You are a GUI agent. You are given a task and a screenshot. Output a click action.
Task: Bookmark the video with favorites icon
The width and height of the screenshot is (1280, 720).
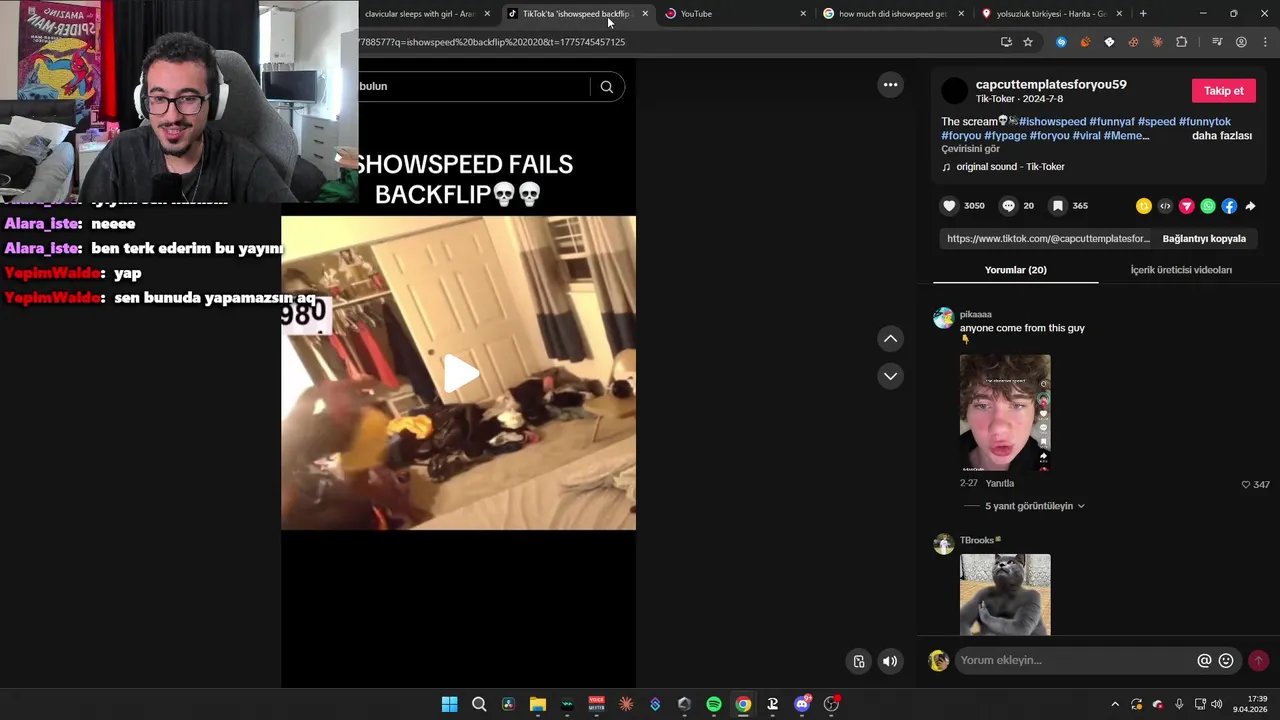[1057, 206]
